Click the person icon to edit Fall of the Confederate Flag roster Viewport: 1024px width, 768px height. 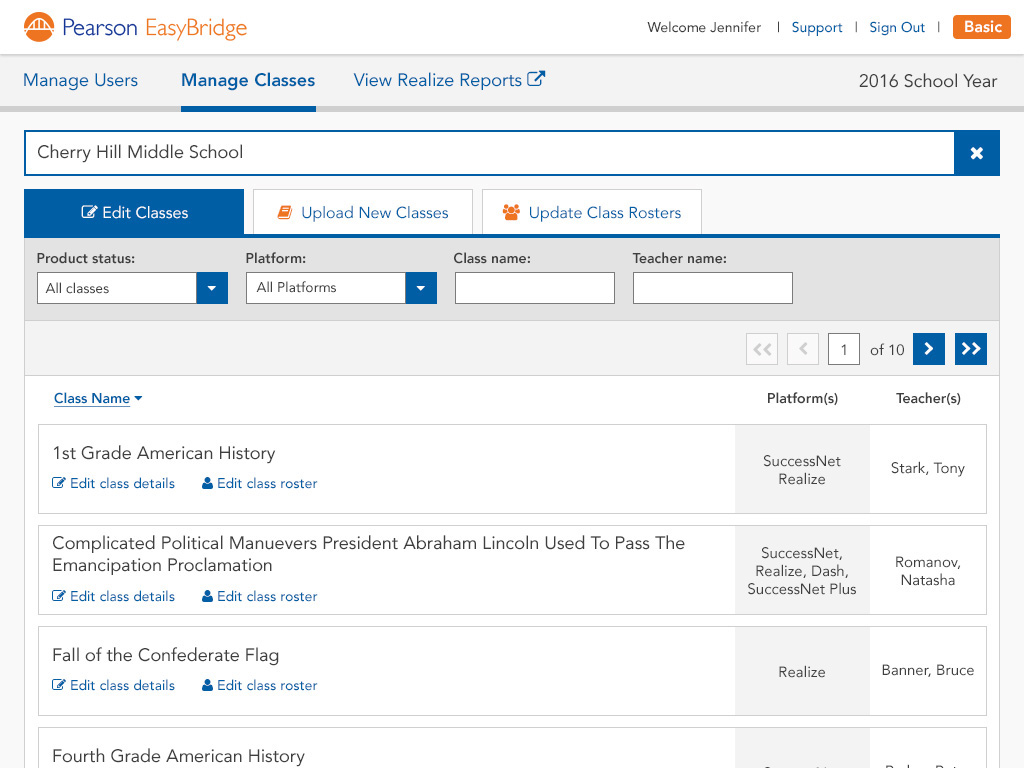point(209,685)
